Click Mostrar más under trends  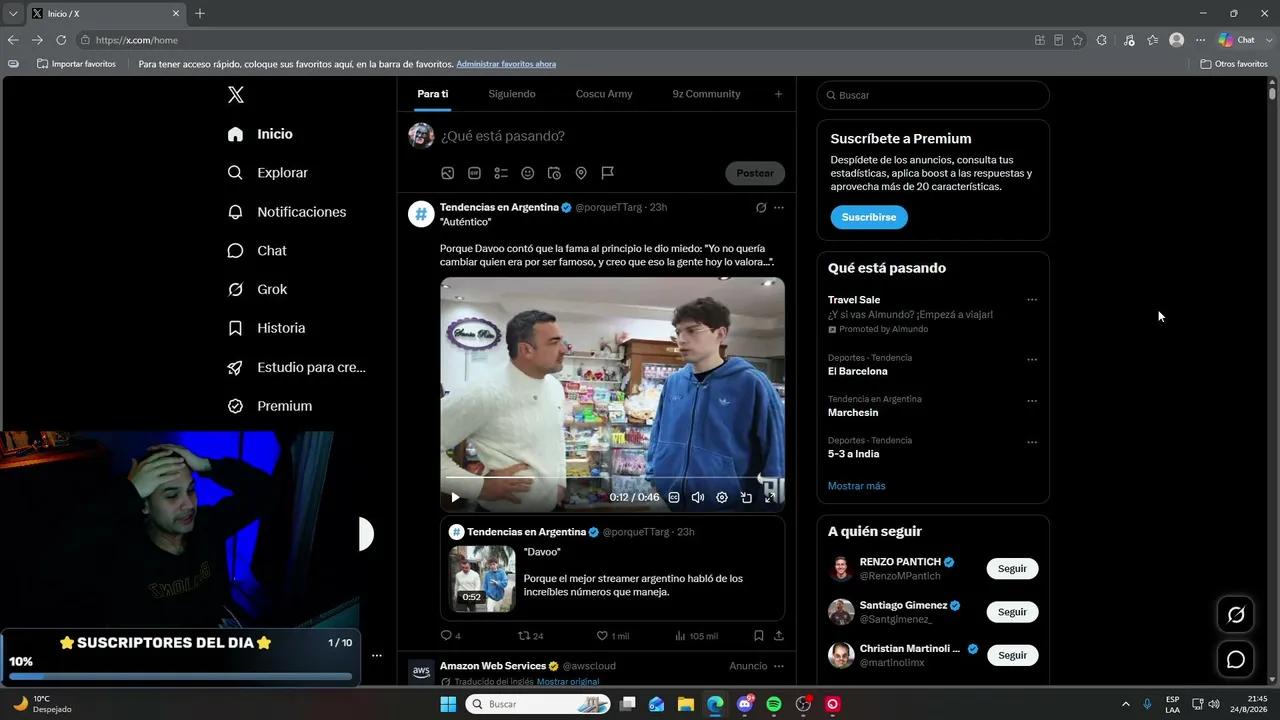[856, 486]
